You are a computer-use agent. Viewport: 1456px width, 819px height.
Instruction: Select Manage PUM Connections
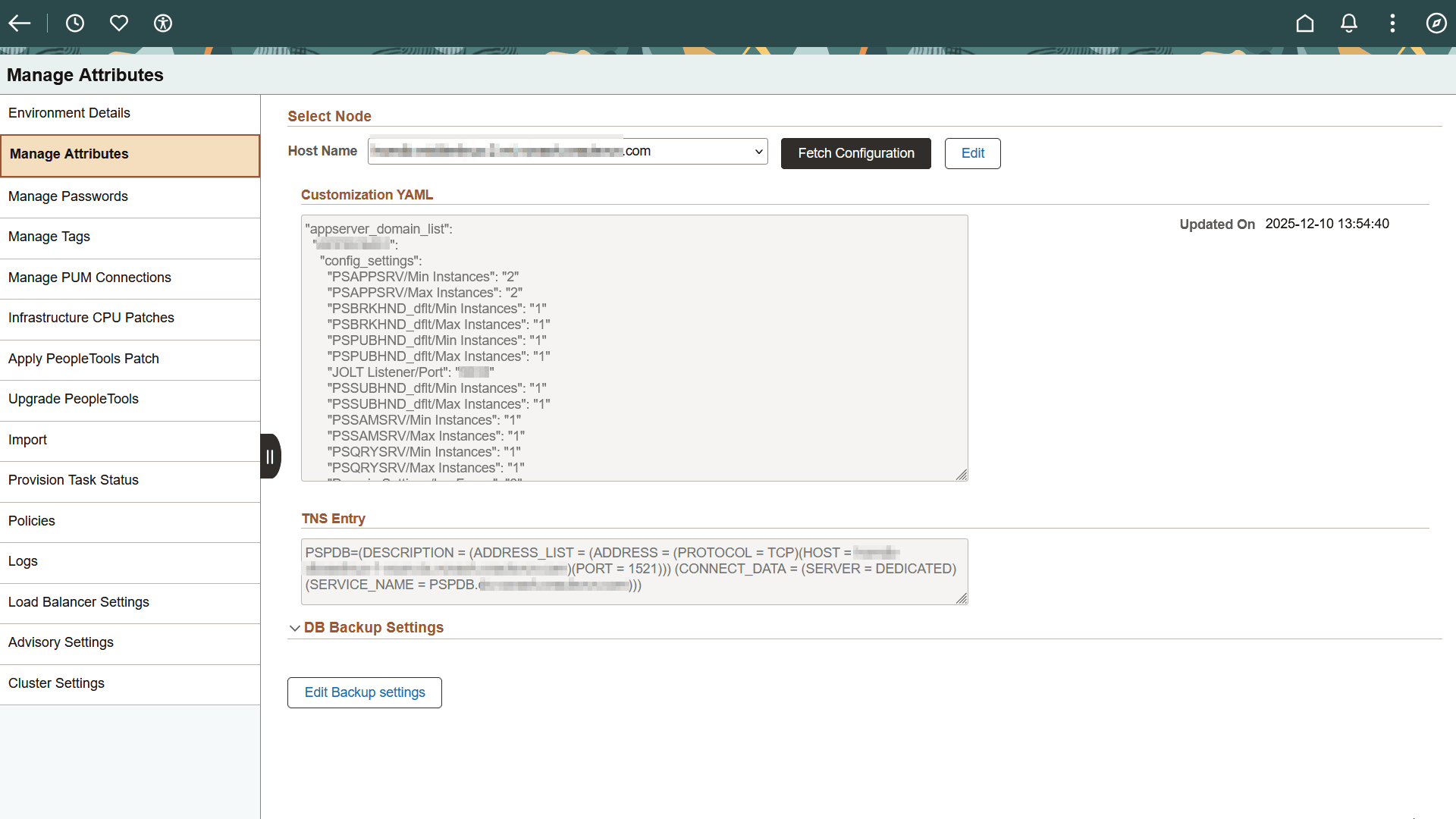point(89,278)
